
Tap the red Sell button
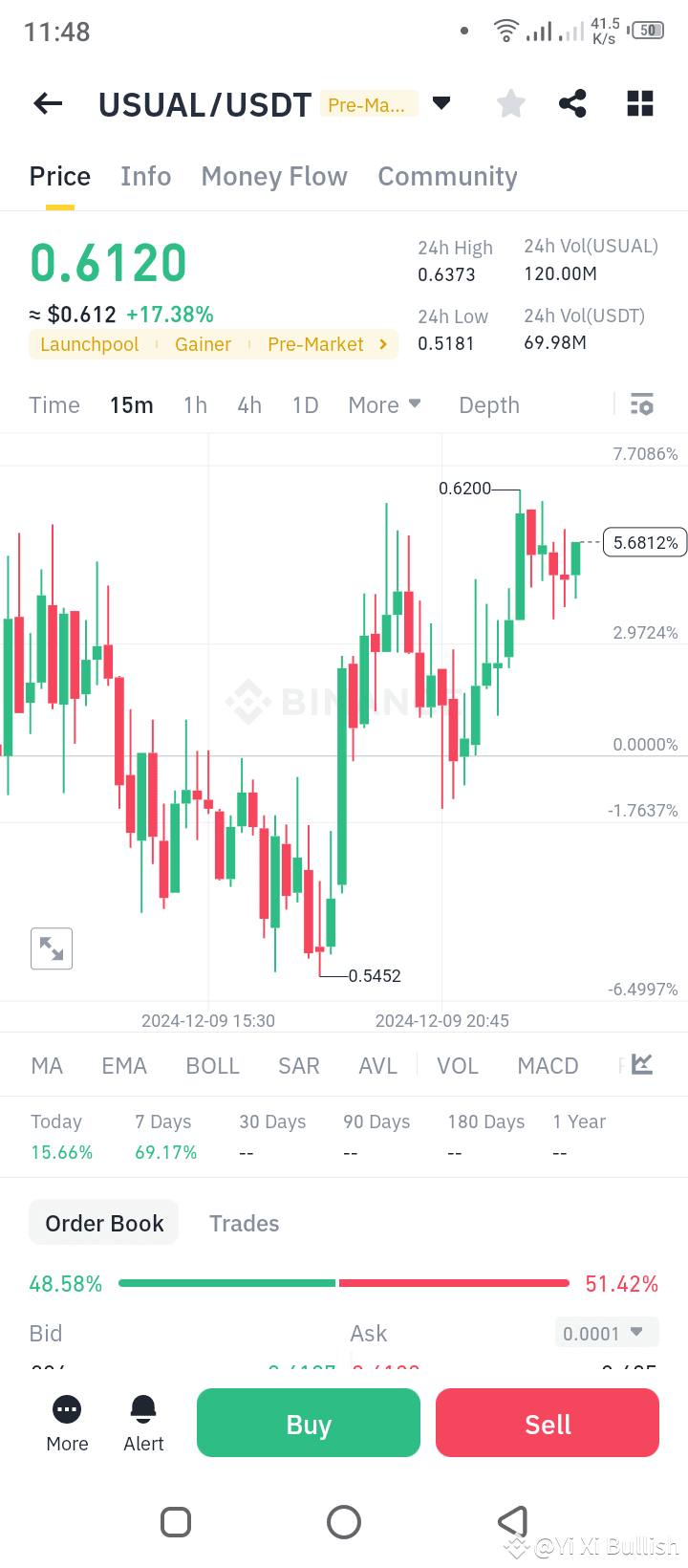point(547,1423)
